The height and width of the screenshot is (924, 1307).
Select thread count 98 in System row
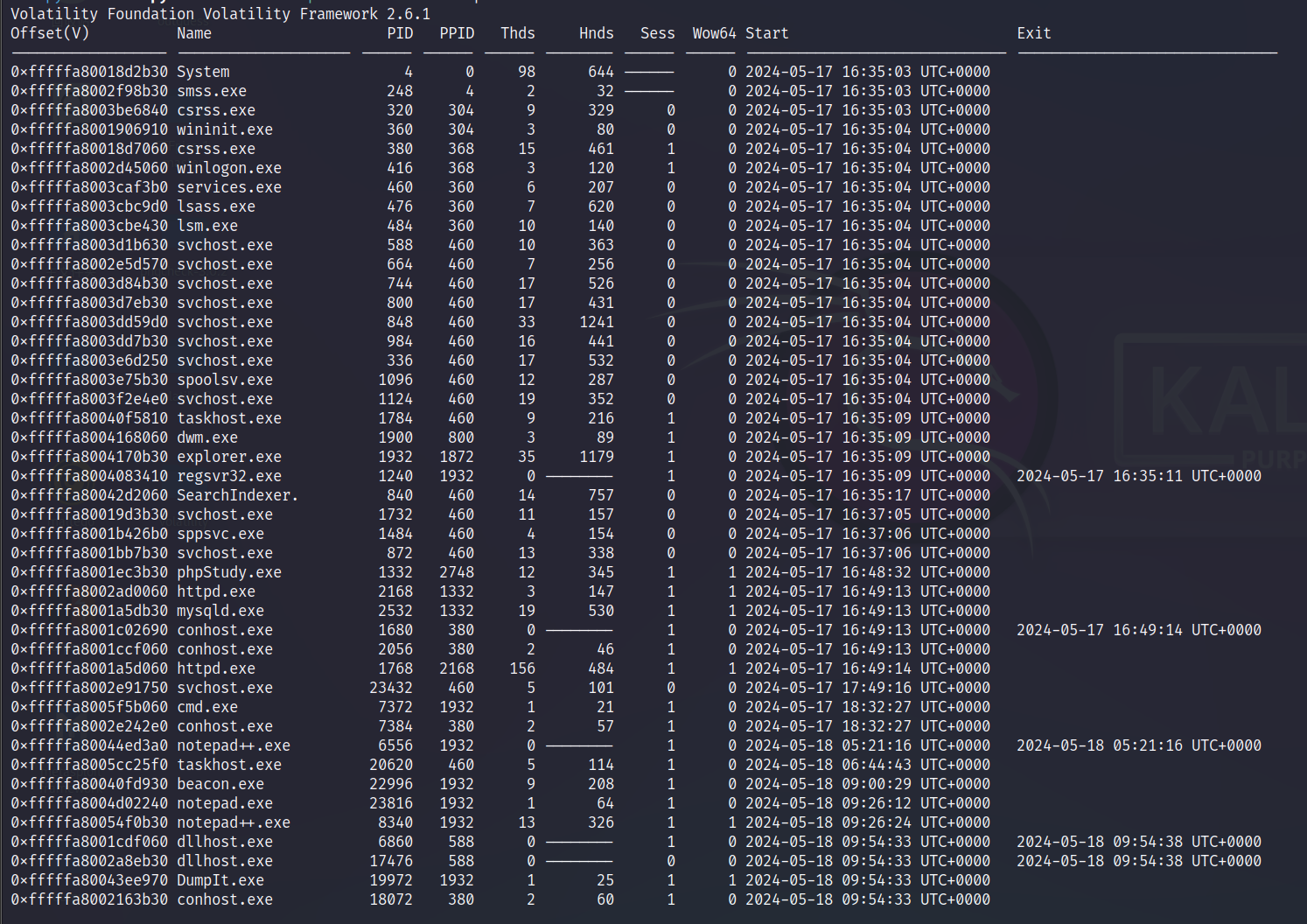[x=527, y=72]
